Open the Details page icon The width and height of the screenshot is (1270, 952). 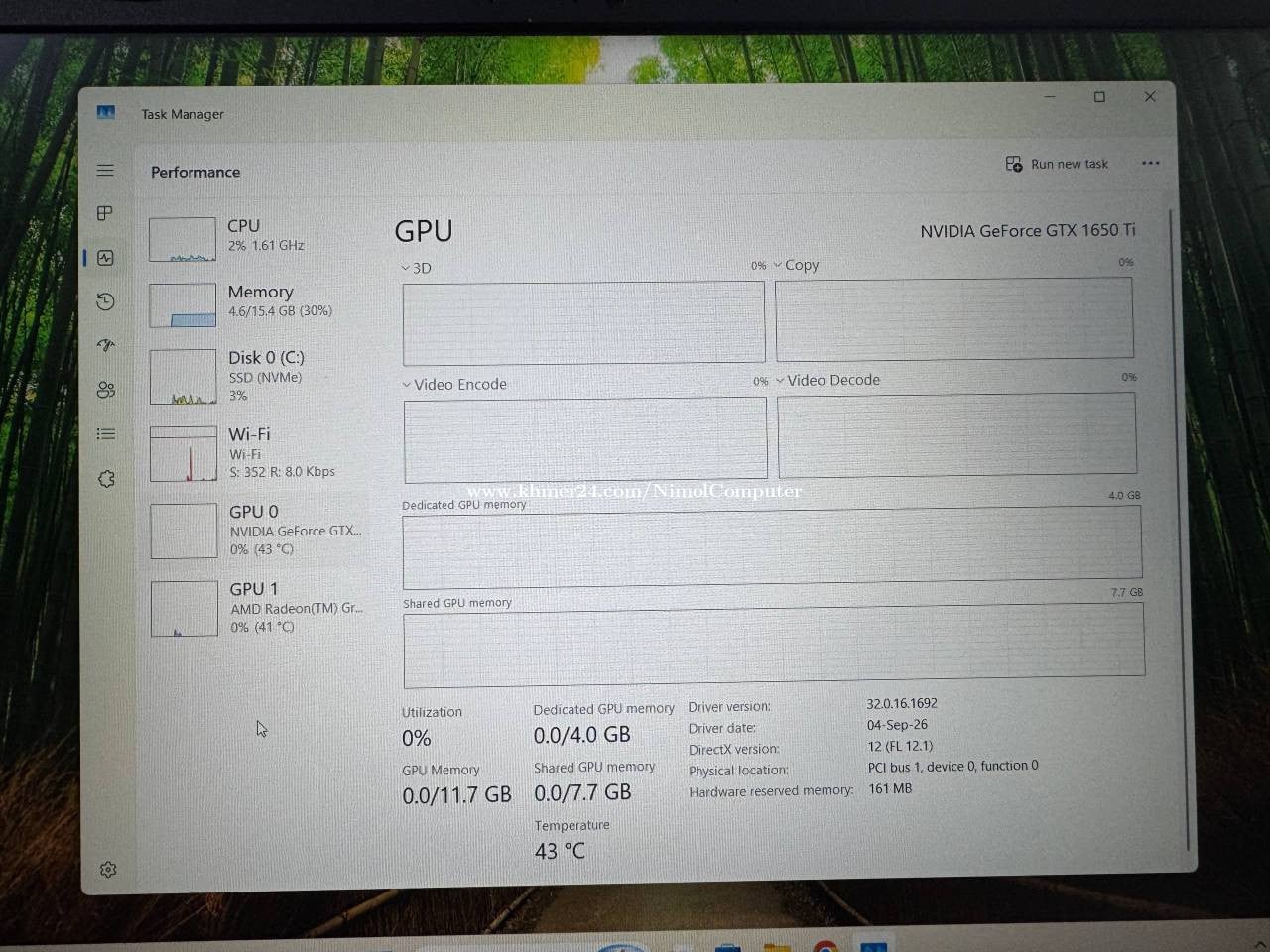click(106, 434)
